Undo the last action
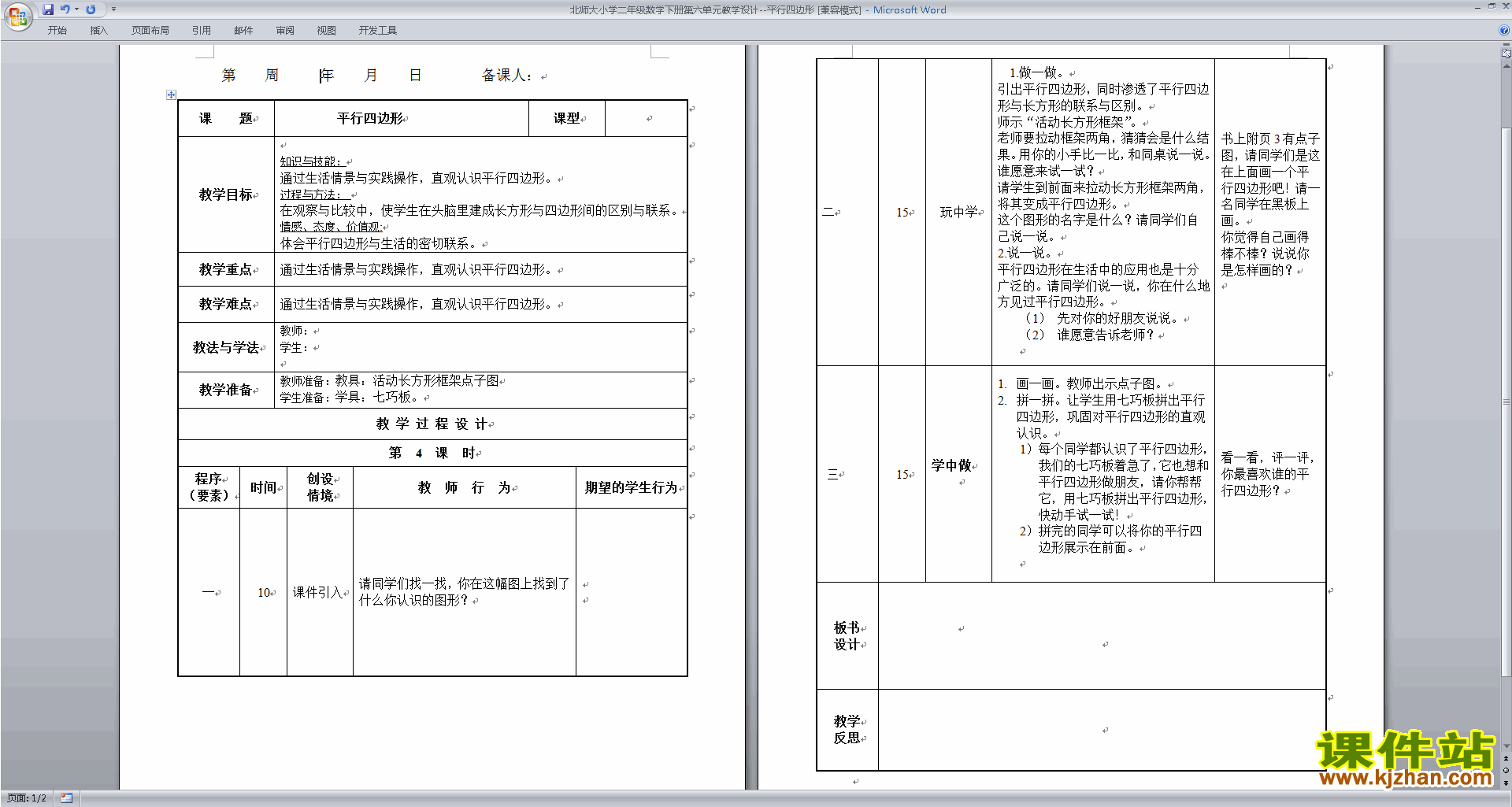Screen dimensions: 1512x807 pyautogui.click(x=65, y=9)
